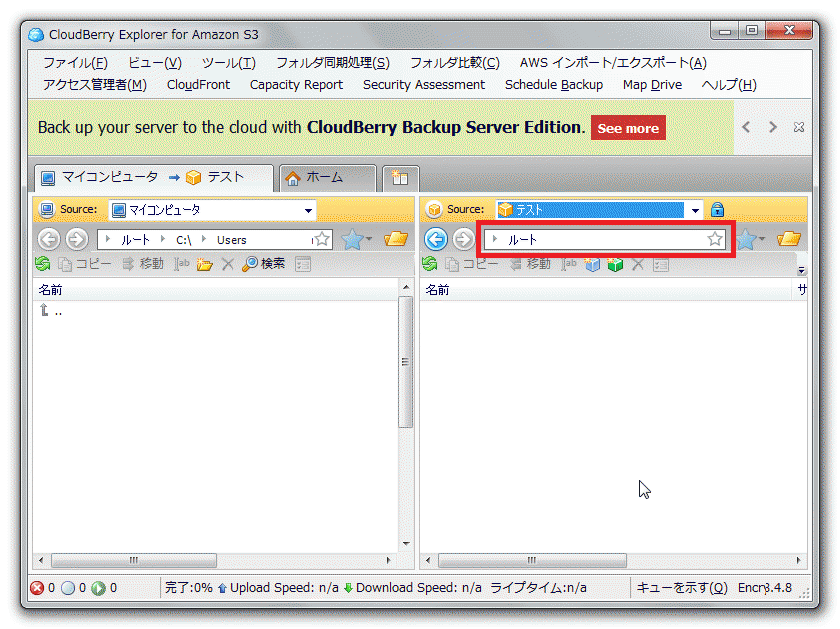Open the Schedule Backup menu

click(554, 85)
